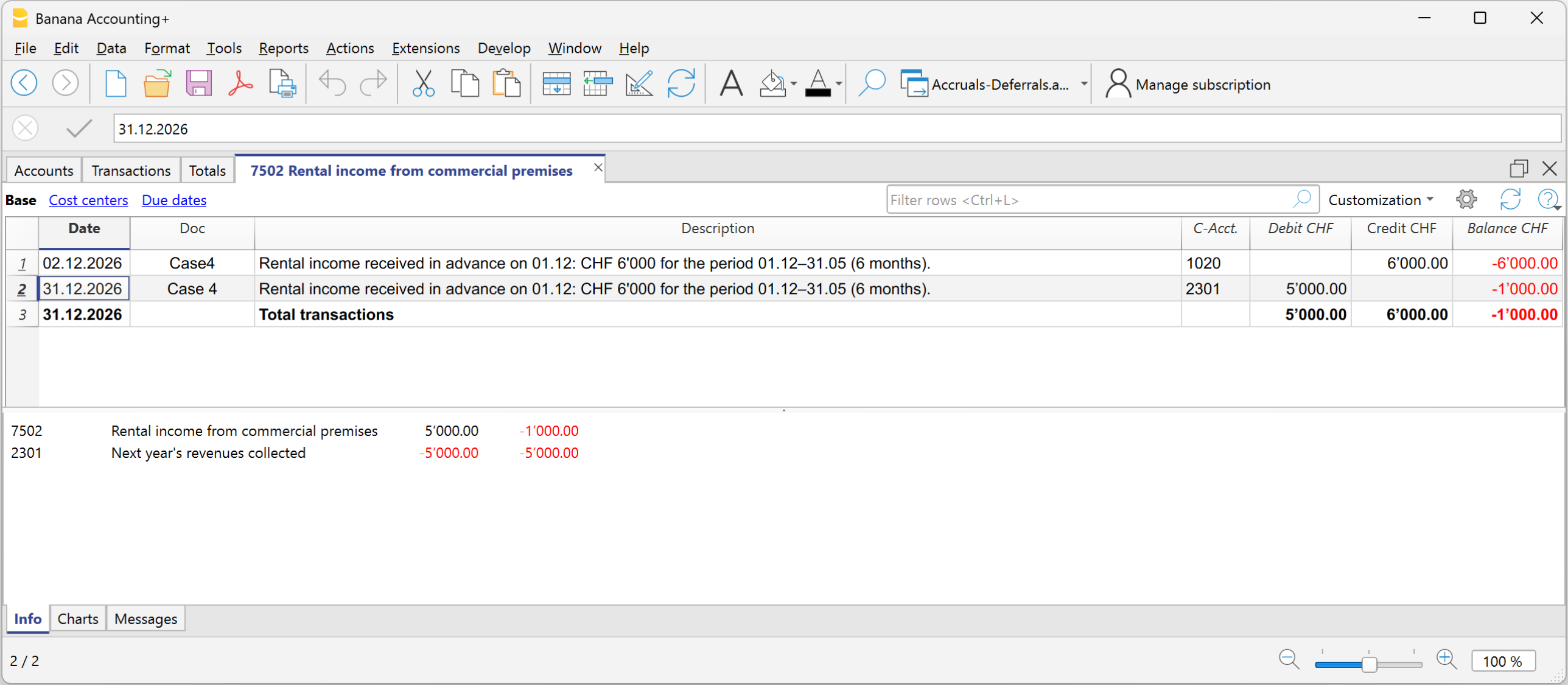Image resolution: width=1568 pixels, height=685 pixels.
Task: Accept cell edit with checkmark icon
Action: pos(79,128)
